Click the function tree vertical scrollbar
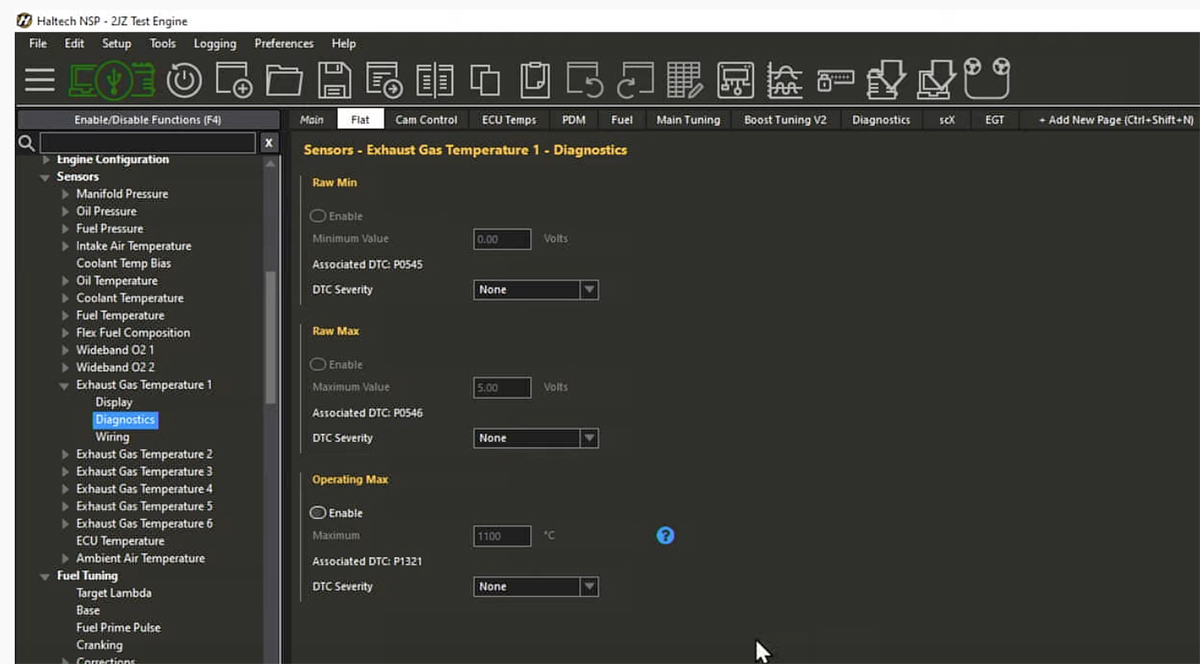 (x=270, y=338)
